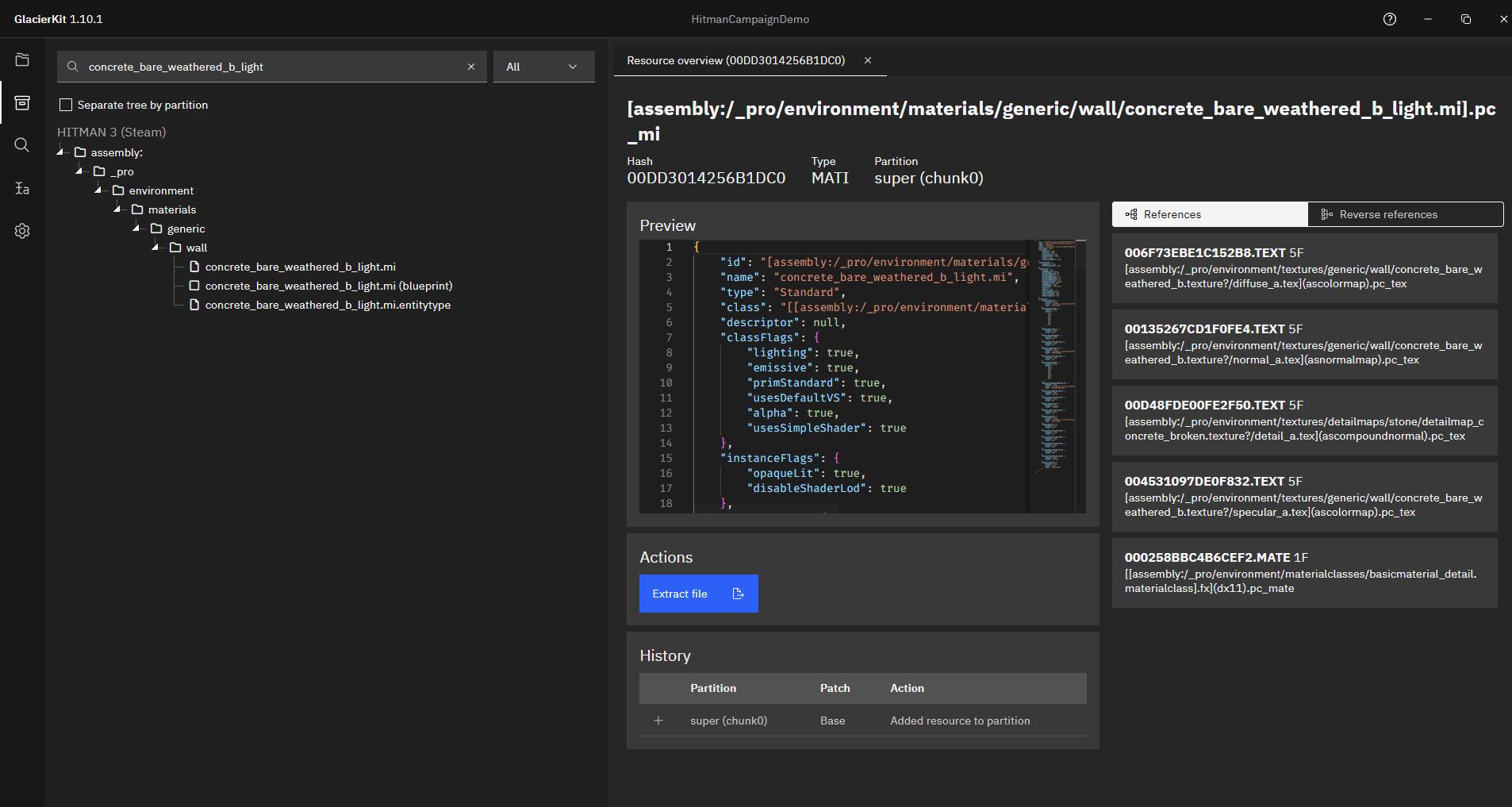Screen dimensions: 1512x807
Task: Click the folder icon beside materials
Action: click(137, 209)
